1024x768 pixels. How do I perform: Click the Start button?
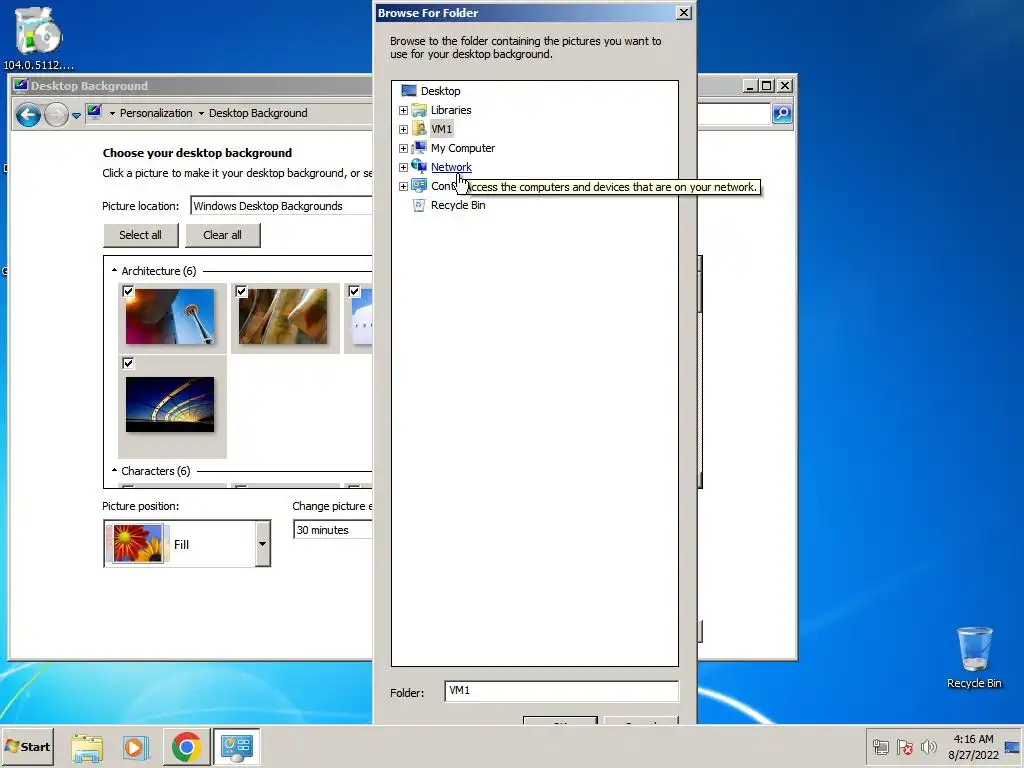(x=27, y=747)
